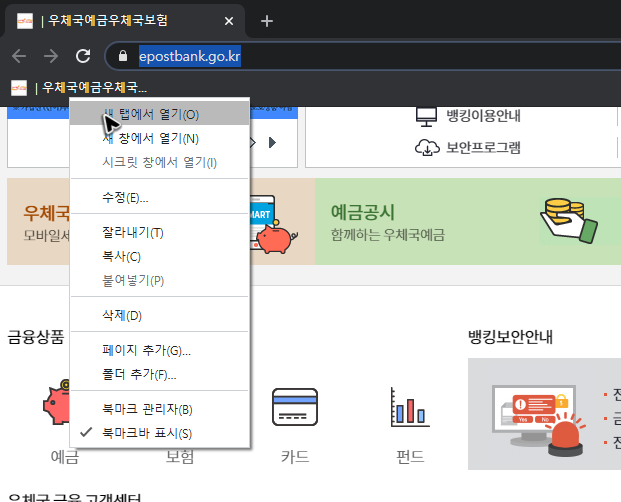Open the 우체국예금우체국... bookmark in bookmarks bar

click(x=79, y=87)
